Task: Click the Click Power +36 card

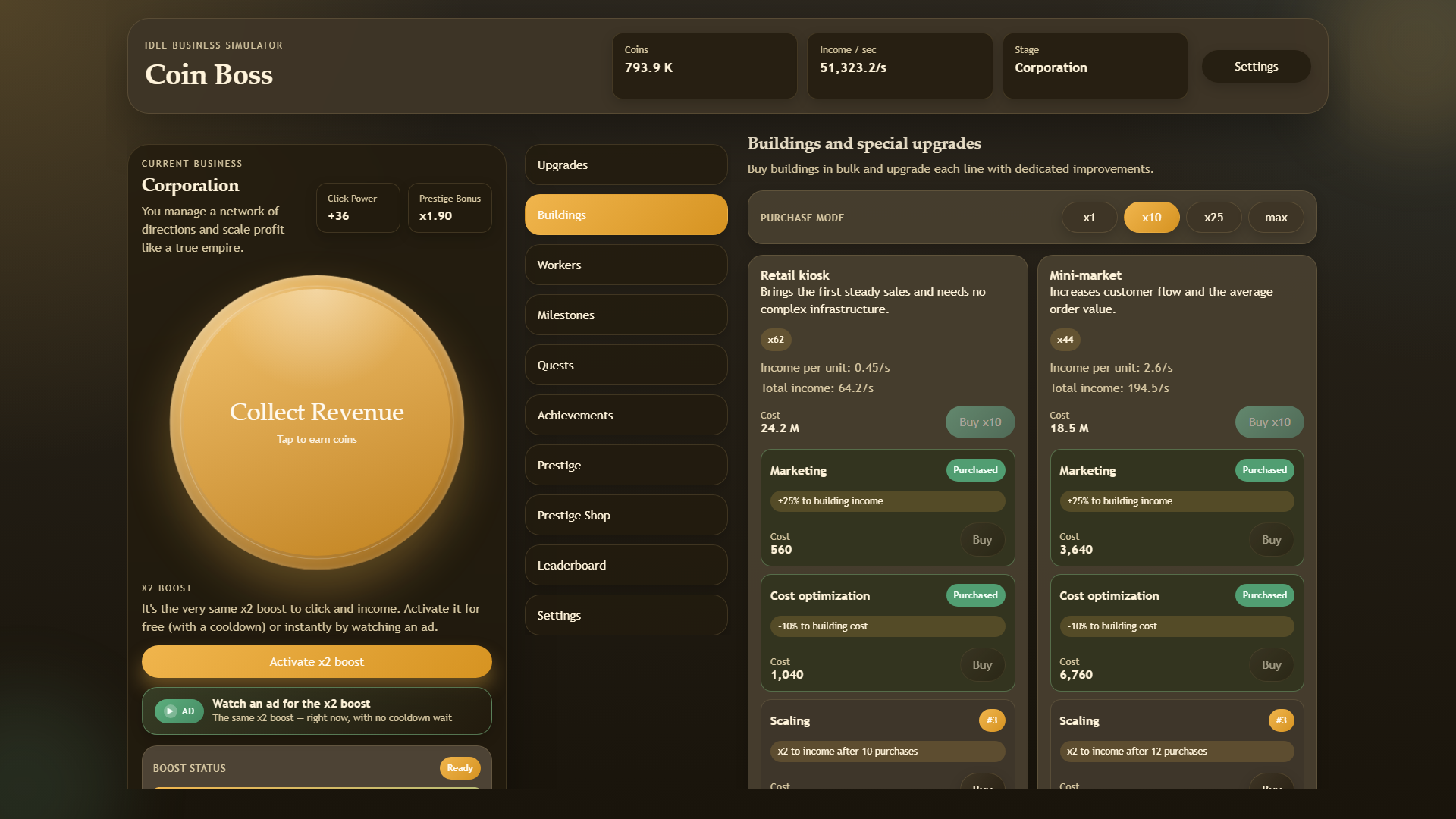Action: (358, 208)
